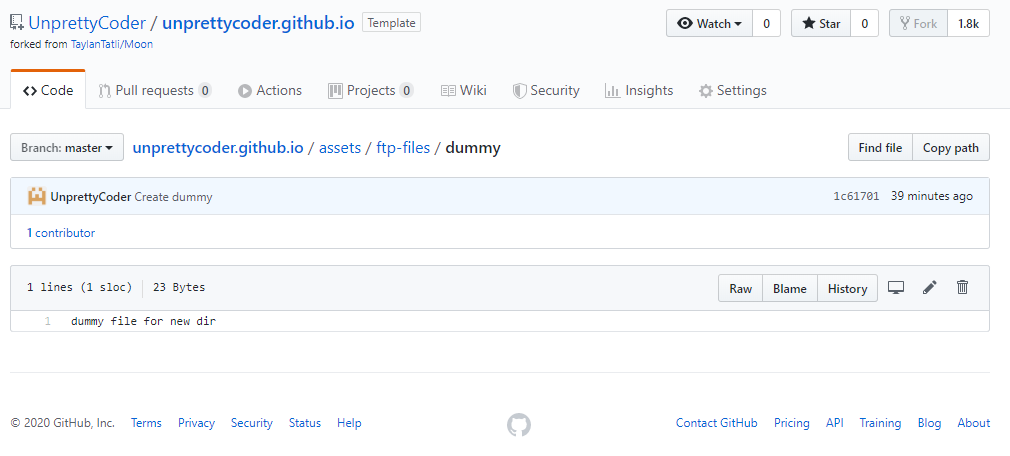Open the Security shield tab
The width and height of the screenshot is (1010, 456).
point(546,91)
